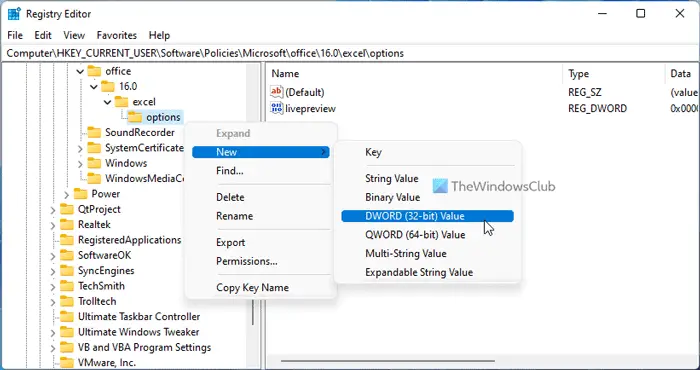Image resolution: width=700 pixels, height=370 pixels.
Task: Choose Binary Value from submenu
Action: pyautogui.click(x=427, y=197)
